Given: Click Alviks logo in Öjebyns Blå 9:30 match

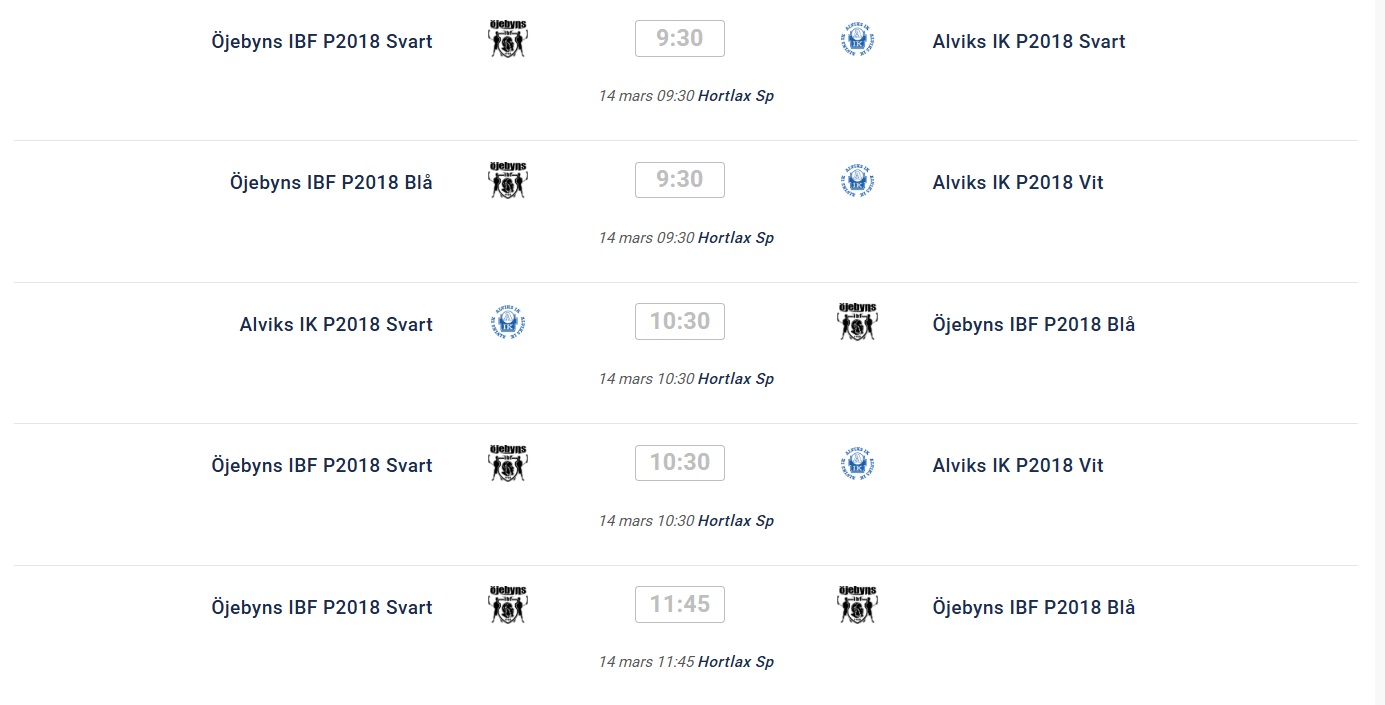Looking at the screenshot, I should (x=857, y=181).
